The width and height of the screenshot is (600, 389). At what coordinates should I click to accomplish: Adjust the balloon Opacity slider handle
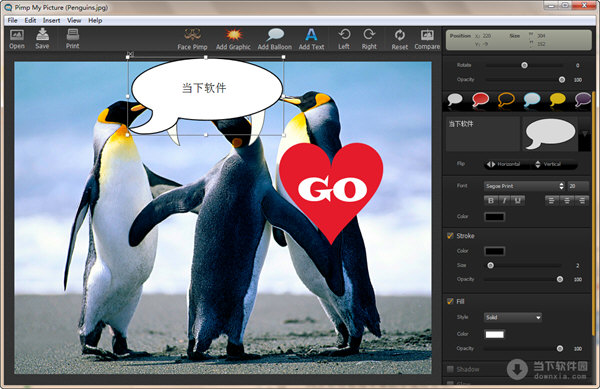click(x=562, y=80)
